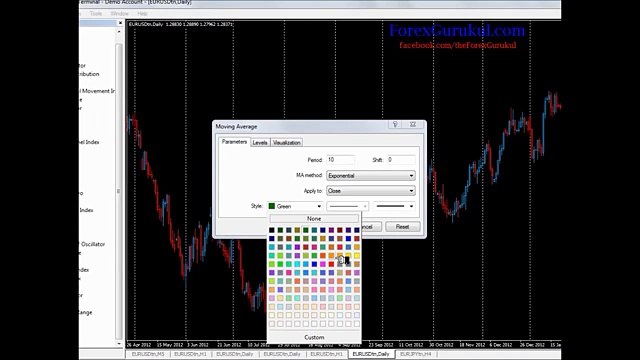The width and height of the screenshot is (640, 360).
Task: Select the Parameters tab
Action: coord(234,142)
